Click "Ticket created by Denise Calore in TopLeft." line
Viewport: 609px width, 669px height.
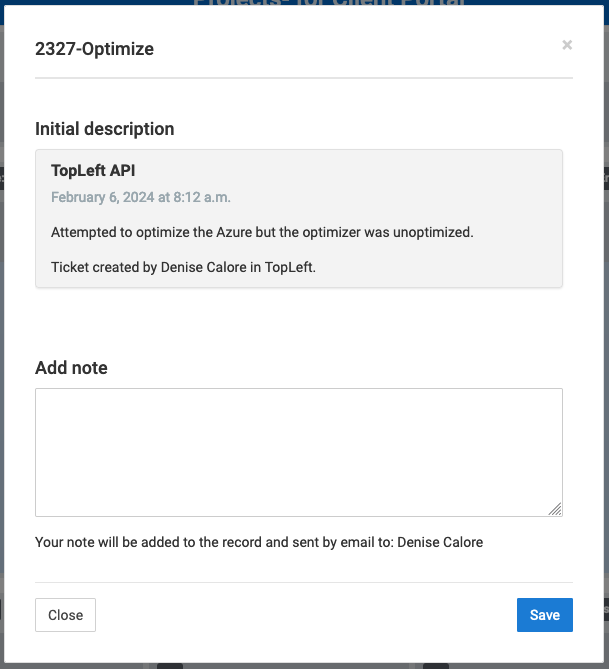184,267
